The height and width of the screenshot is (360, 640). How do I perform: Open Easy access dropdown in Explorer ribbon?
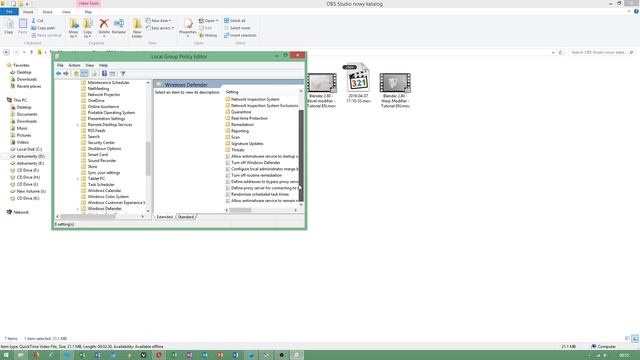pyautogui.click(x=160, y=28)
